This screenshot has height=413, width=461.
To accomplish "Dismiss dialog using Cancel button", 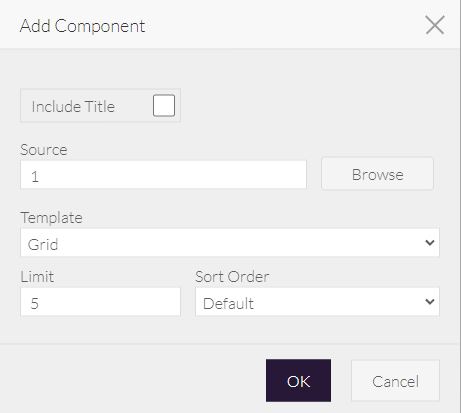I will 395,380.
